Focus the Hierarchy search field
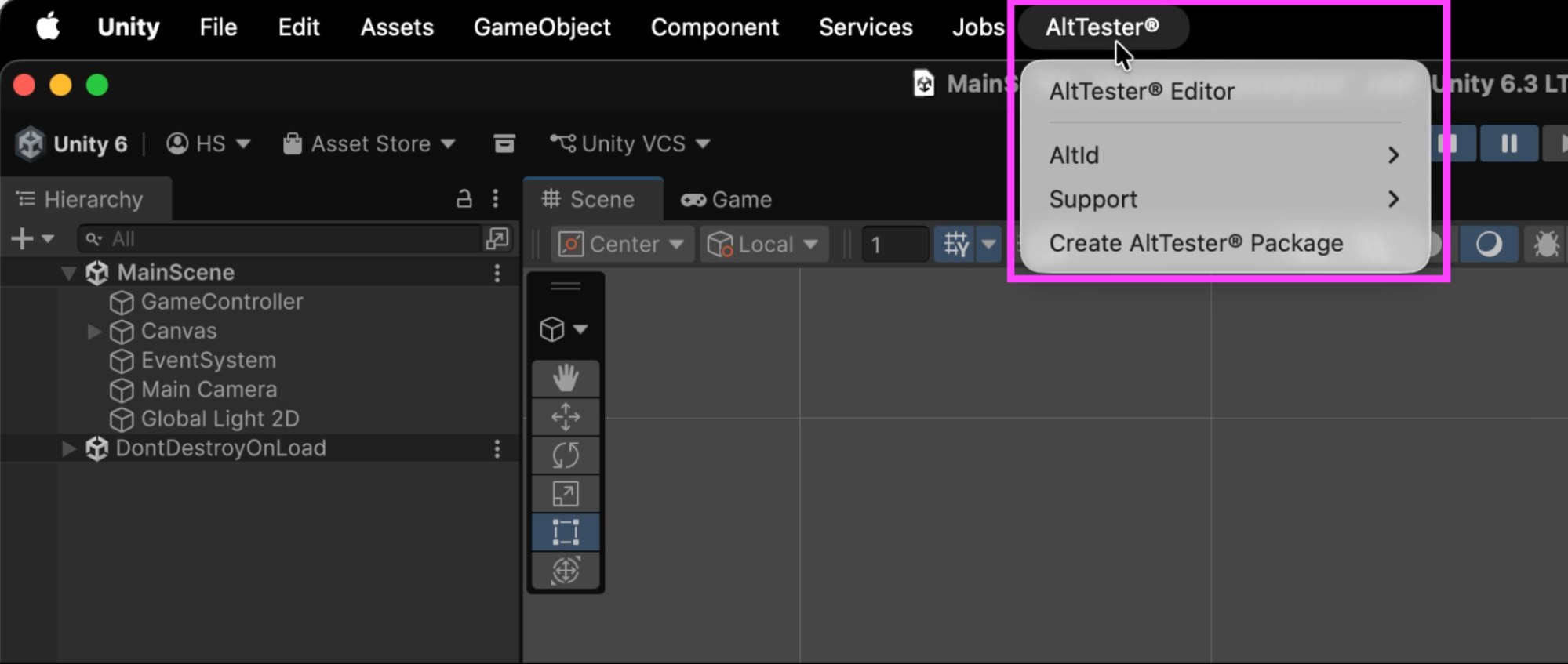Viewport: 1568px width, 664px height. point(279,239)
